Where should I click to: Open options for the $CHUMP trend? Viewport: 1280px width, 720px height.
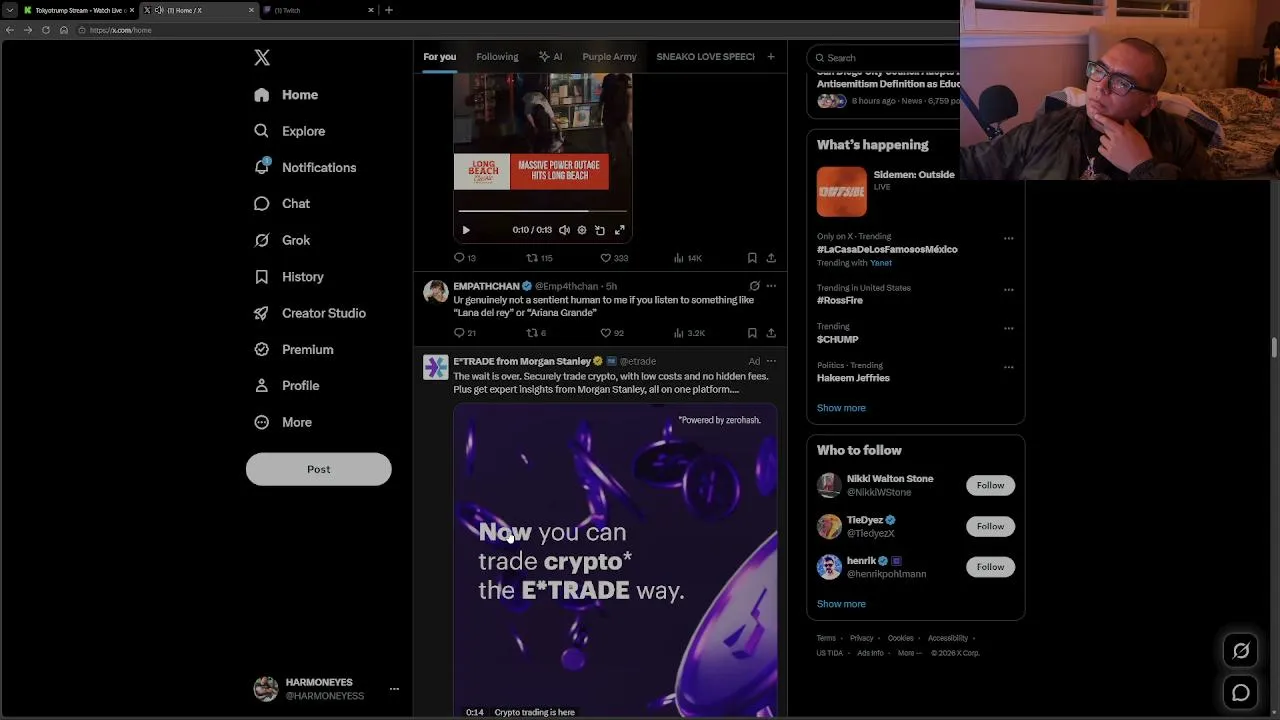[1008, 328]
